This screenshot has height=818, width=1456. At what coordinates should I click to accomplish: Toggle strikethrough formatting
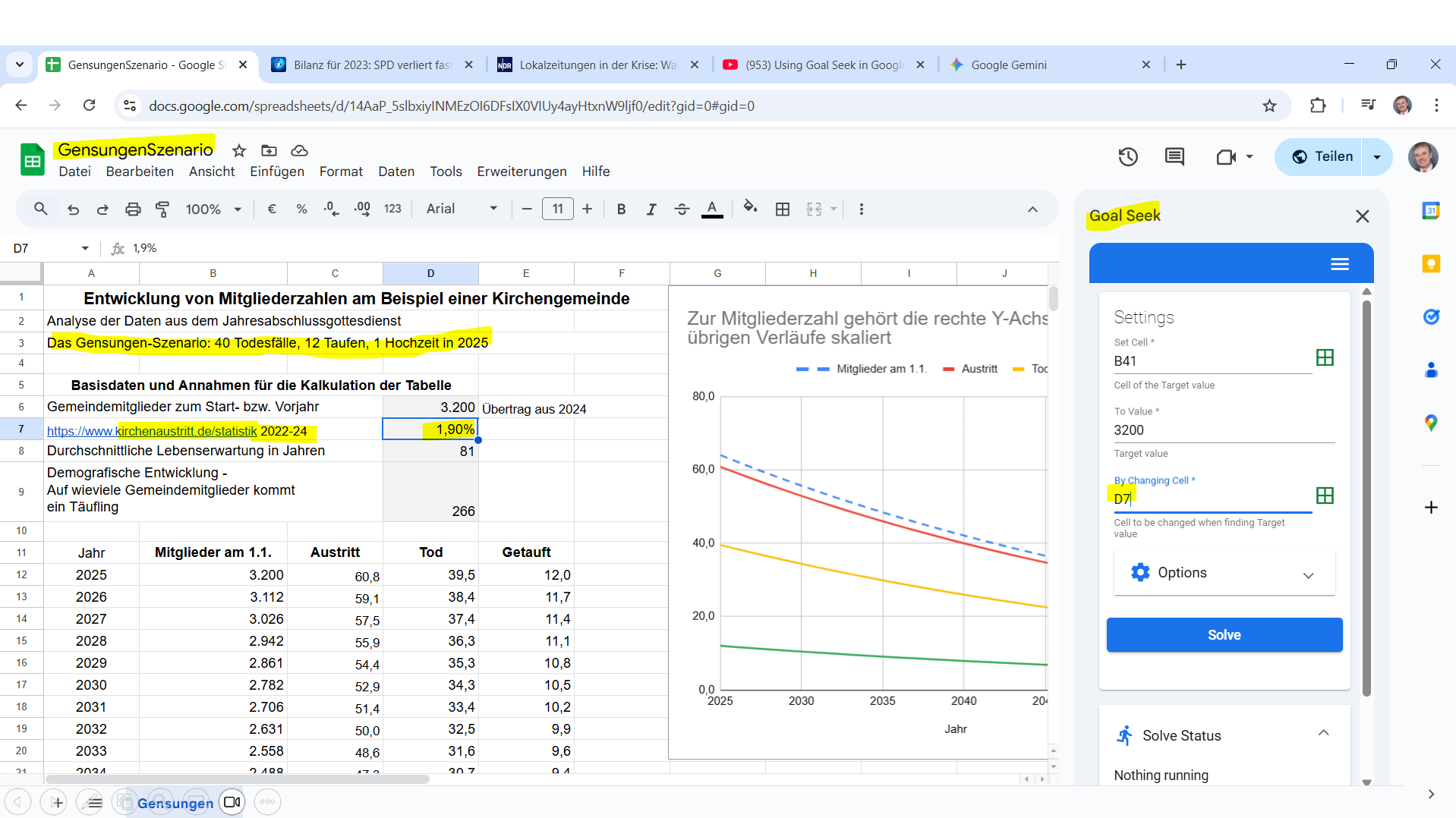pos(682,209)
